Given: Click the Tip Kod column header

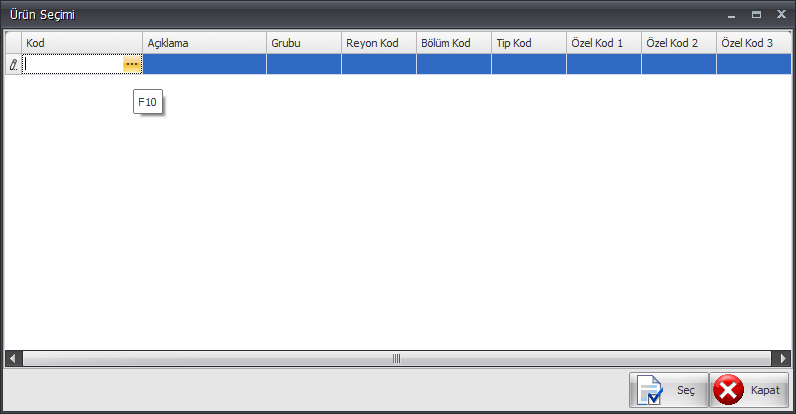Looking at the screenshot, I should (x=528, y=43).
